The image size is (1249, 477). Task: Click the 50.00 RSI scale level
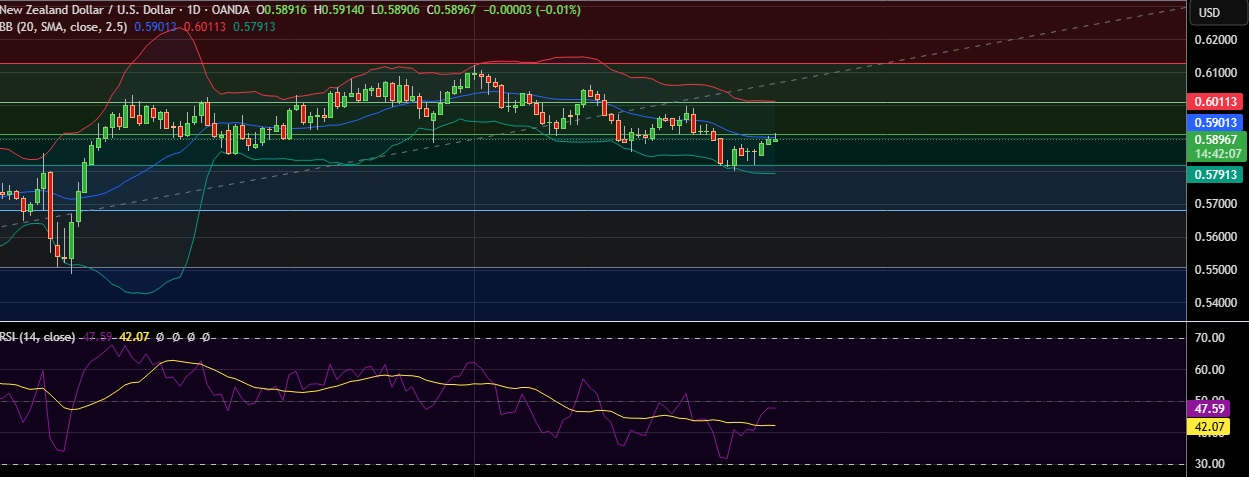1210,396
